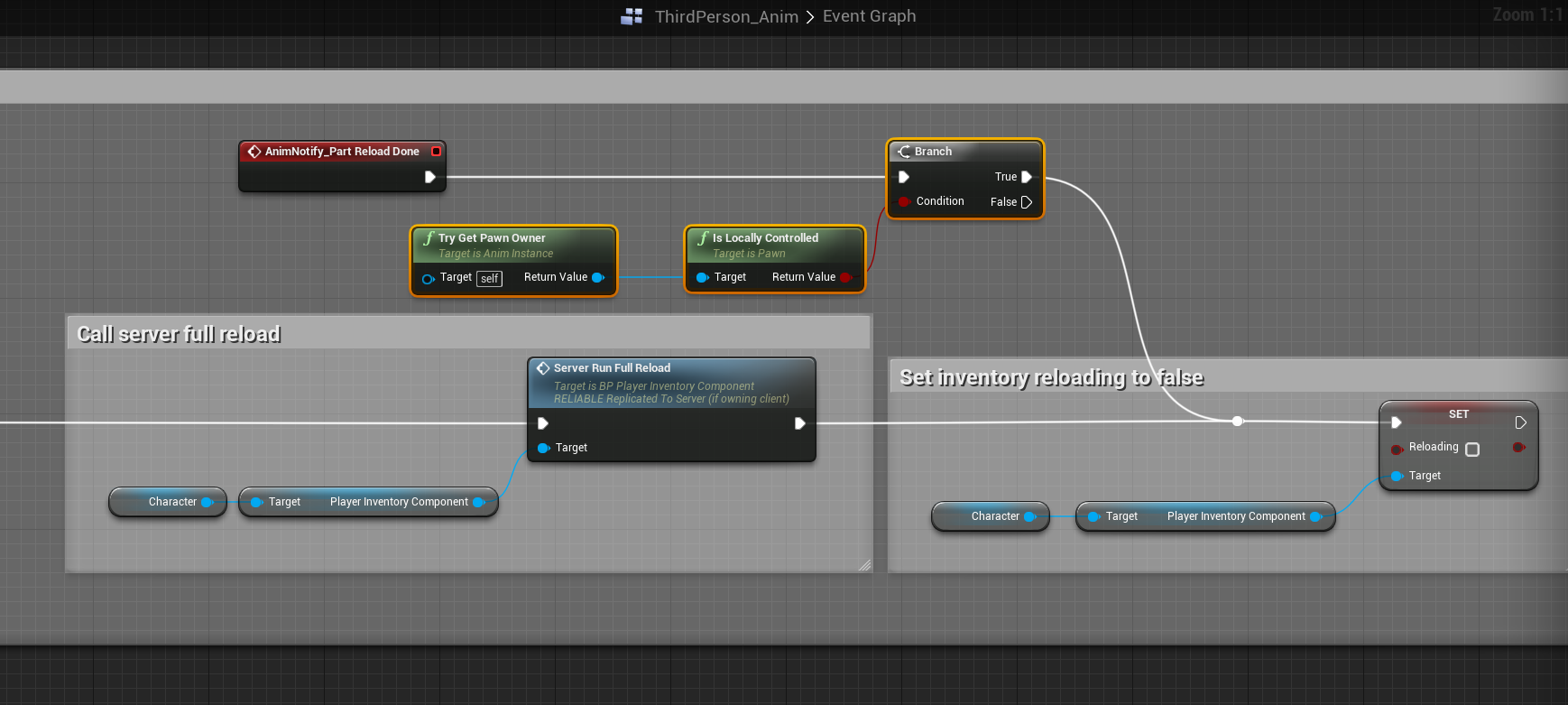The height and width of the screenshot is (705, 1568).
Task: Click resize handle of Call server full reload comment
Action: pos(864,565)
